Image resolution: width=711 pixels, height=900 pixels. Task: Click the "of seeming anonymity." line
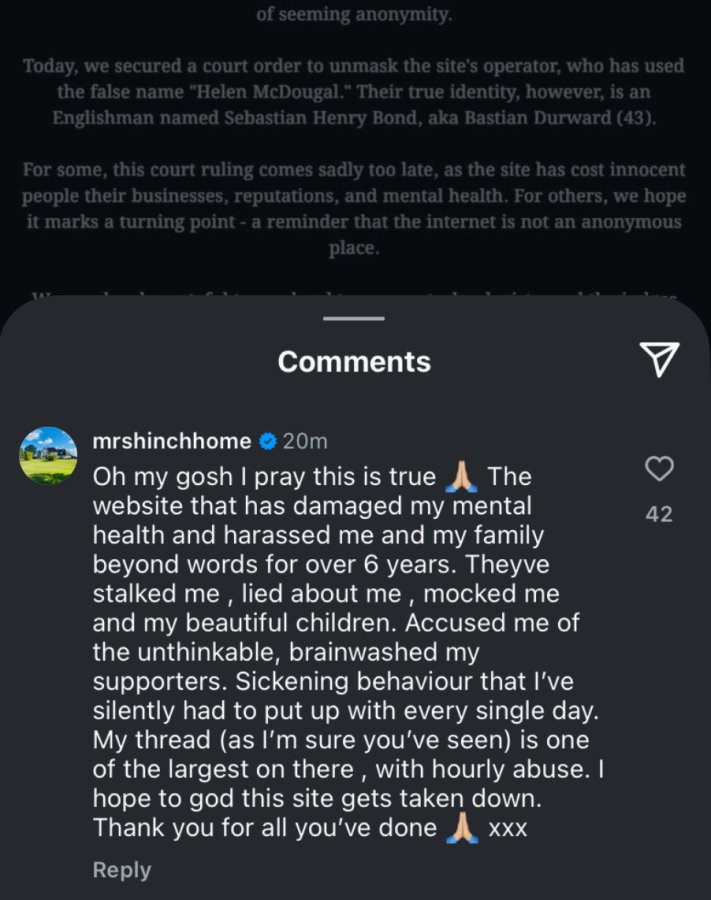[x=354, y=14]
